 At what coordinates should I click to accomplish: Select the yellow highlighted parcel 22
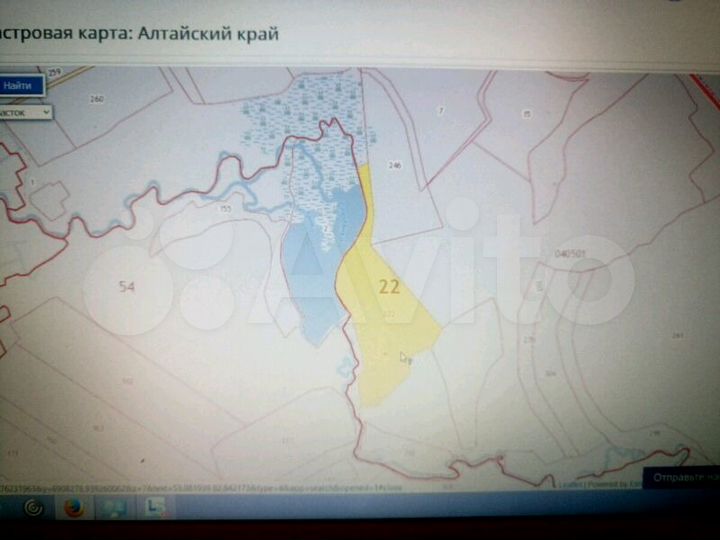pos(390,300)
